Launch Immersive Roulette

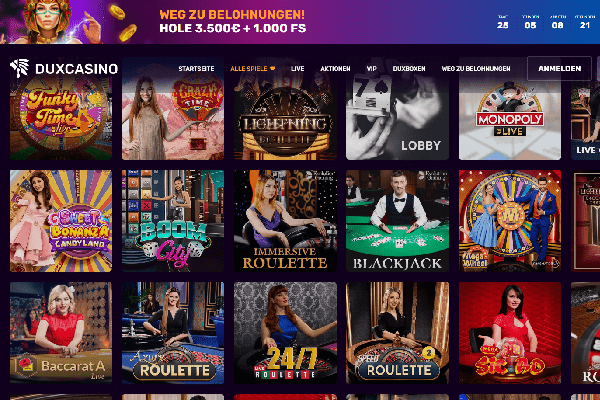point(285,221)
